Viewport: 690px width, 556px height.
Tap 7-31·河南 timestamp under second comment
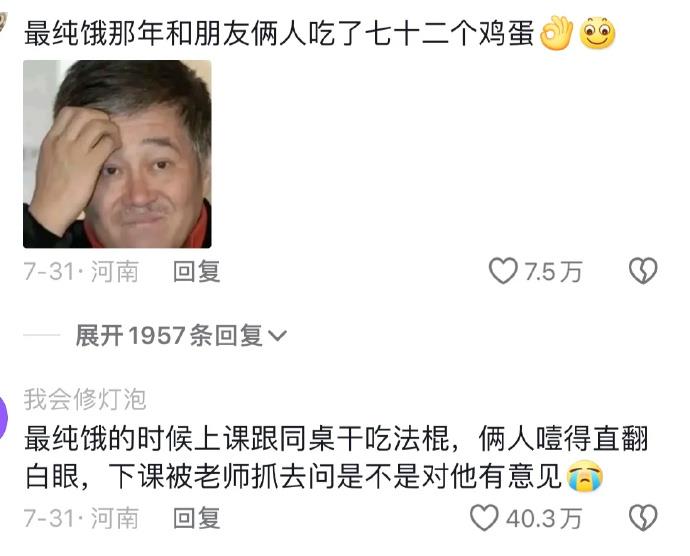click(x=81, y=518)
